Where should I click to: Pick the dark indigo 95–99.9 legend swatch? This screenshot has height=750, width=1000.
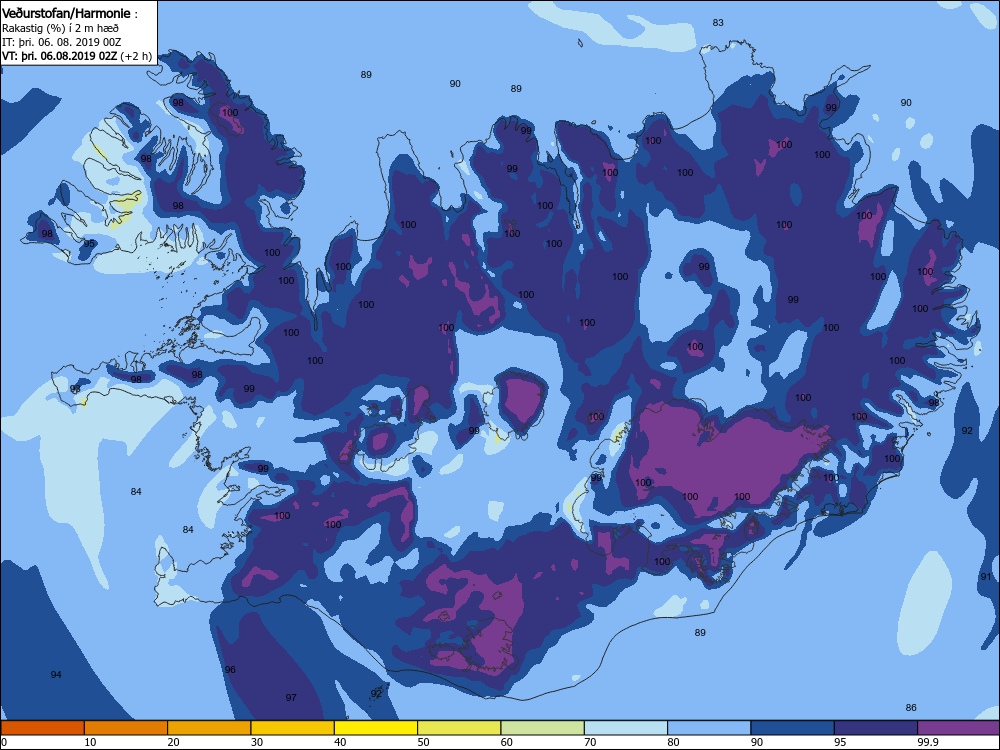[x=876, y=728]
